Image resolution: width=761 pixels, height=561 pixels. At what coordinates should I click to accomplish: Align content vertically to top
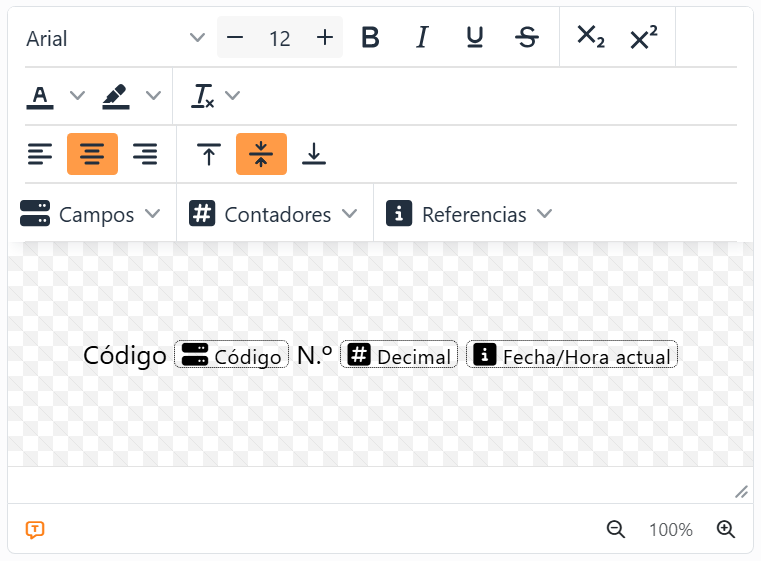click(209, 154)
